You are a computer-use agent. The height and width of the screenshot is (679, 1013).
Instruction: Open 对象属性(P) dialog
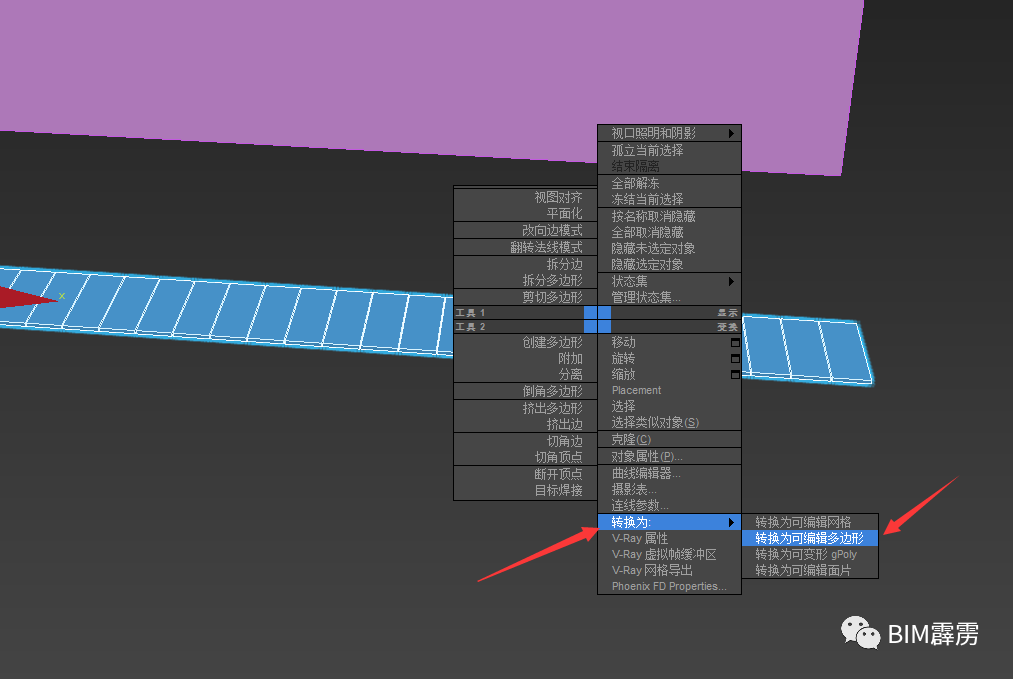point(669,456)
